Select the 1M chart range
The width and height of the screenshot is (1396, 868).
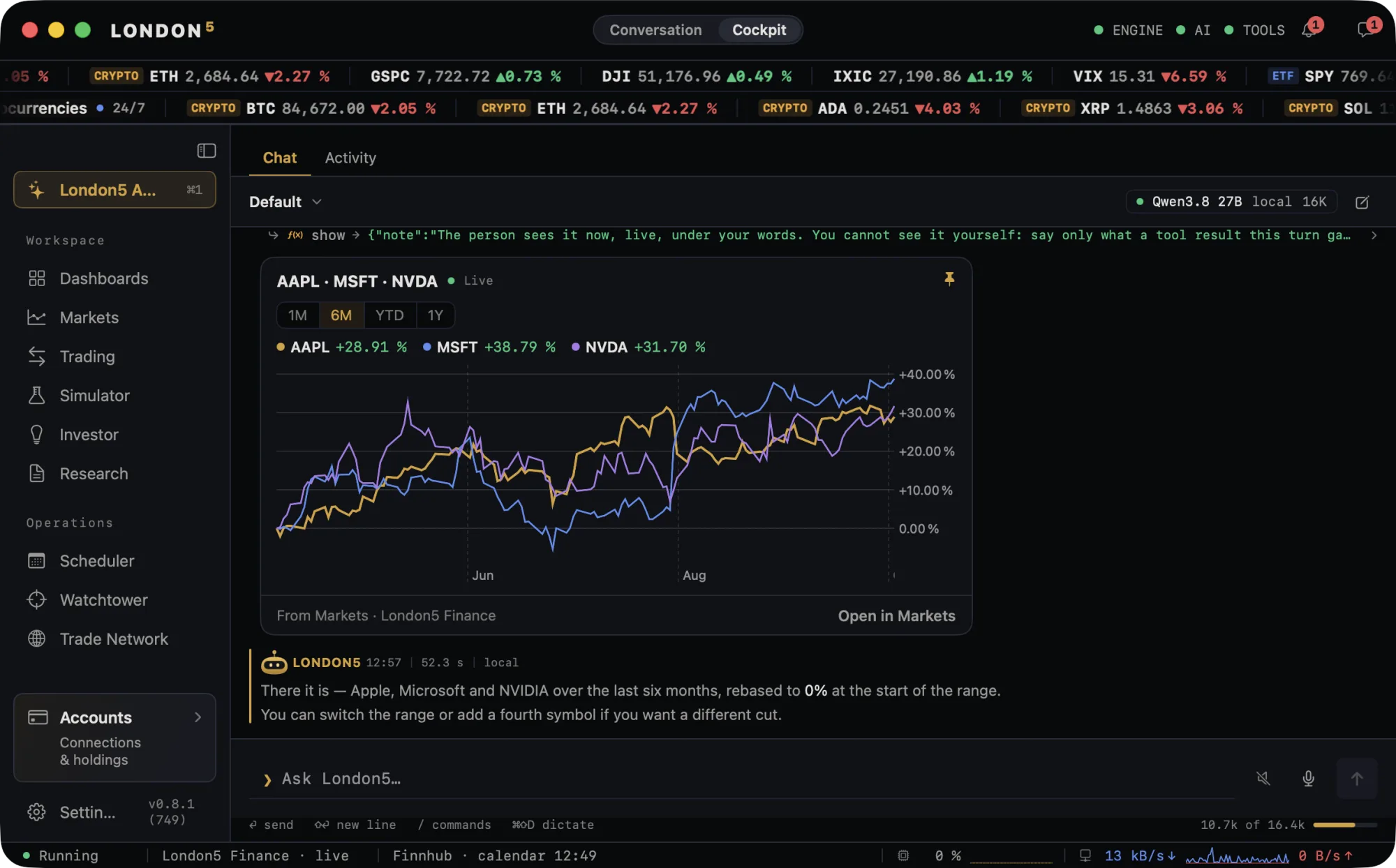(298, 315)
